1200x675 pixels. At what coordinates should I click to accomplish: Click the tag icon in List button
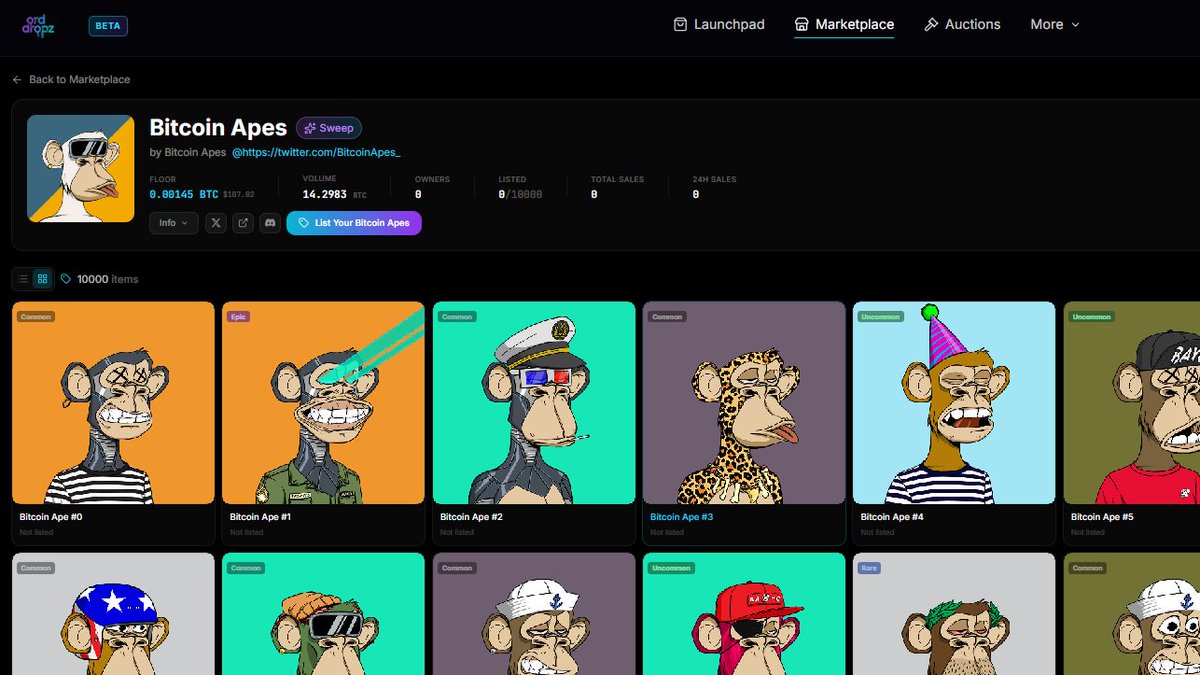tap(304, 223)
